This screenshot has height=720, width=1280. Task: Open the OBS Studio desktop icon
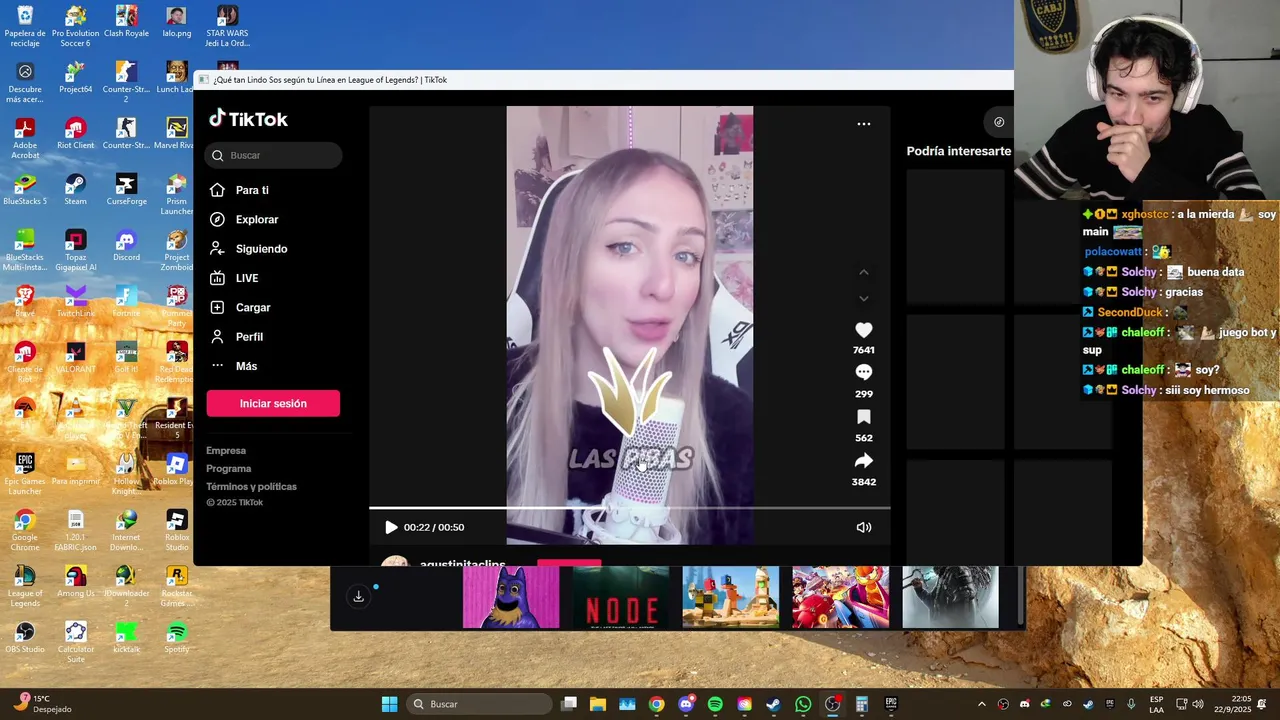(25, 638)
